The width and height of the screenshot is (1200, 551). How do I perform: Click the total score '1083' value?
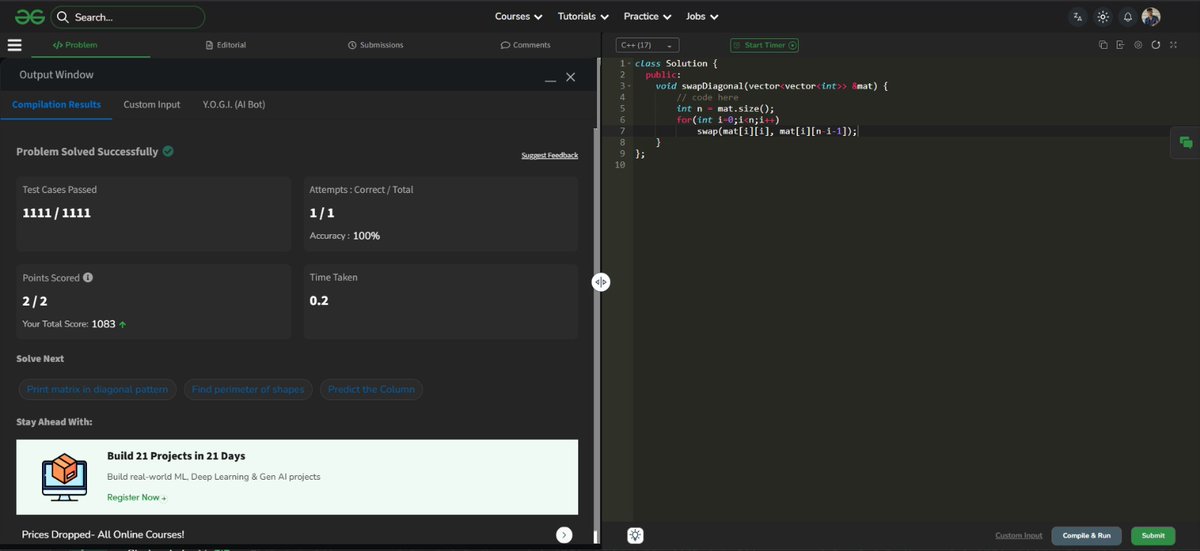coord(103,324)
